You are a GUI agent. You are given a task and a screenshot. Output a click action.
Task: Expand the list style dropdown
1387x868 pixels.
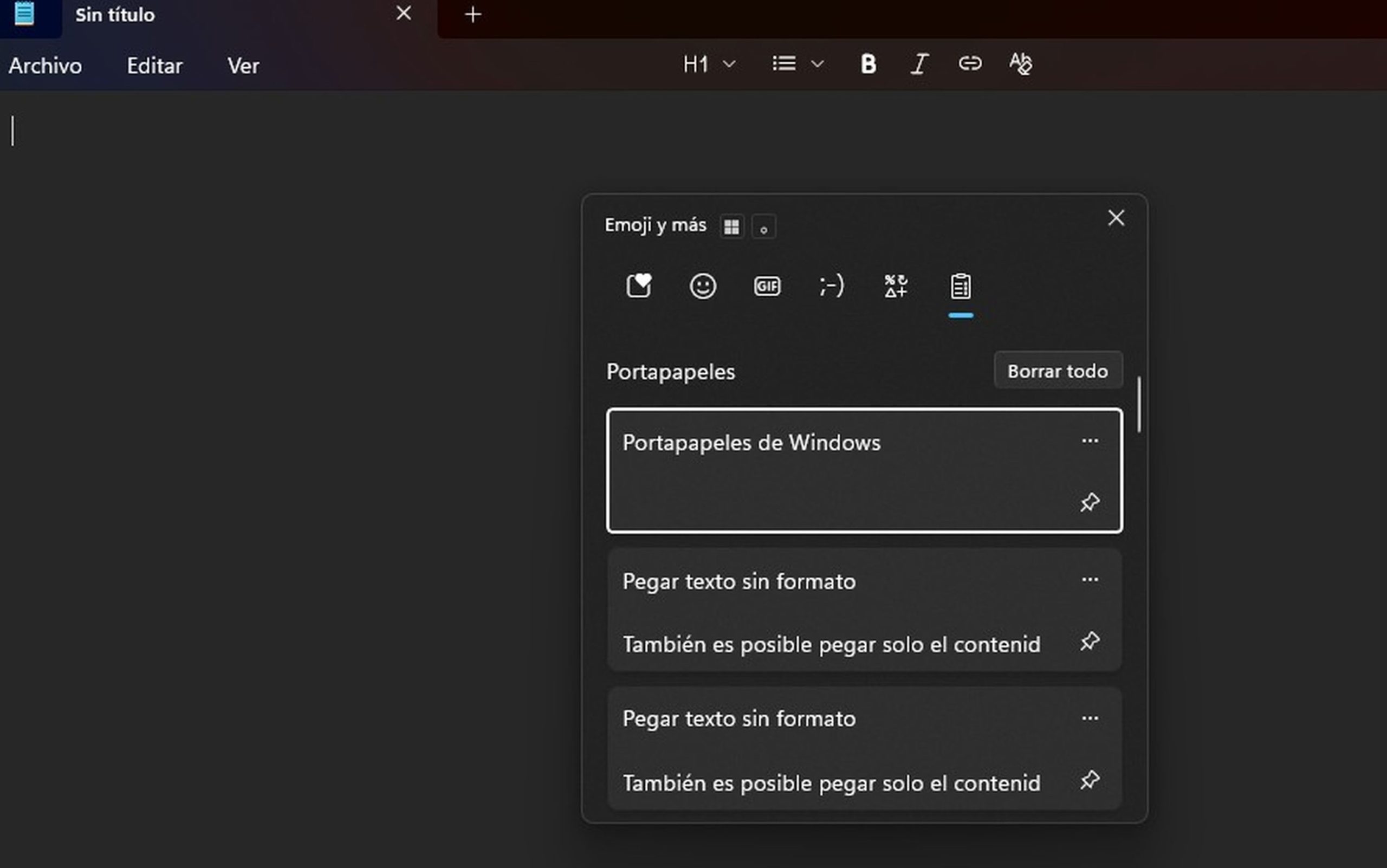tap(818, 64)
